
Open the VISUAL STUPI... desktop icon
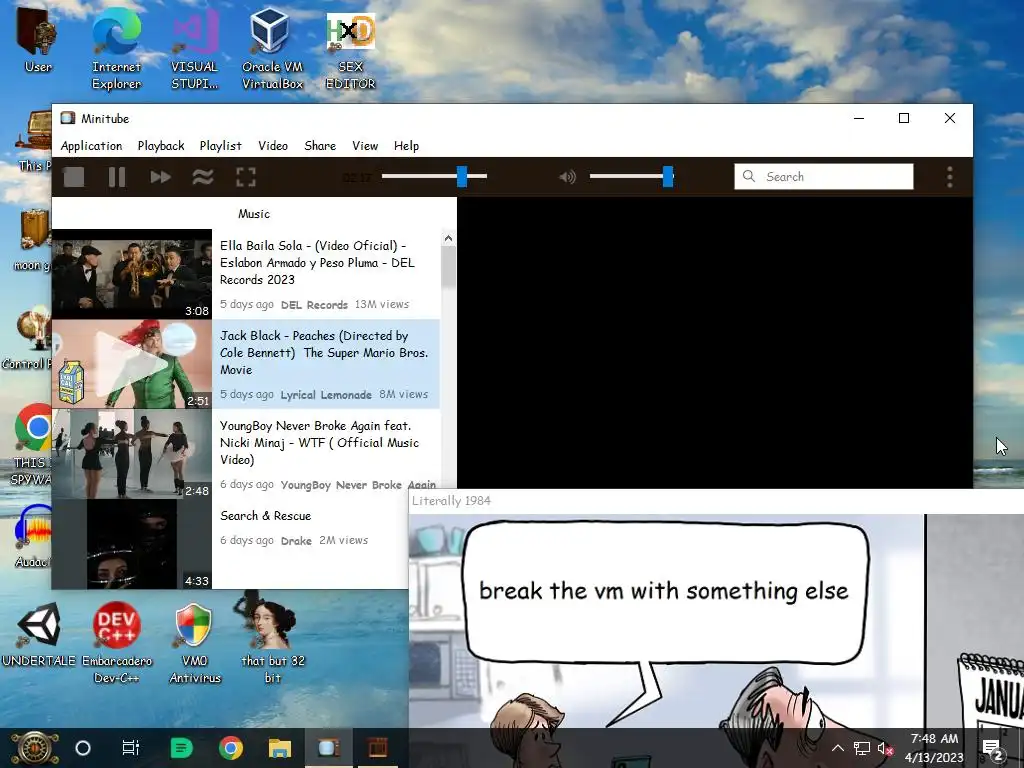pyautogui.click(x=194, y=48)
